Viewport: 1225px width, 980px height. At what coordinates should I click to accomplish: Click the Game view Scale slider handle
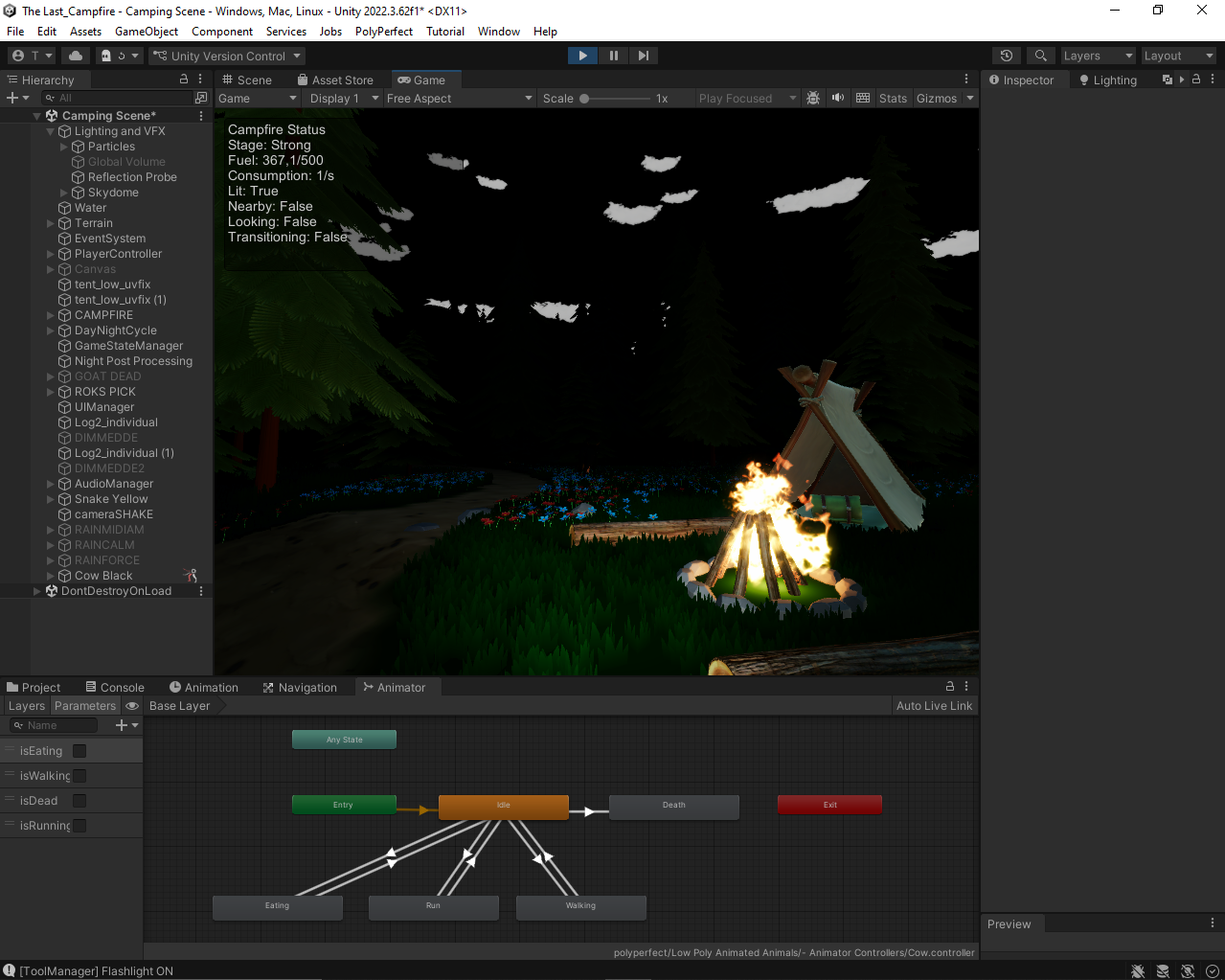[584, 98]
